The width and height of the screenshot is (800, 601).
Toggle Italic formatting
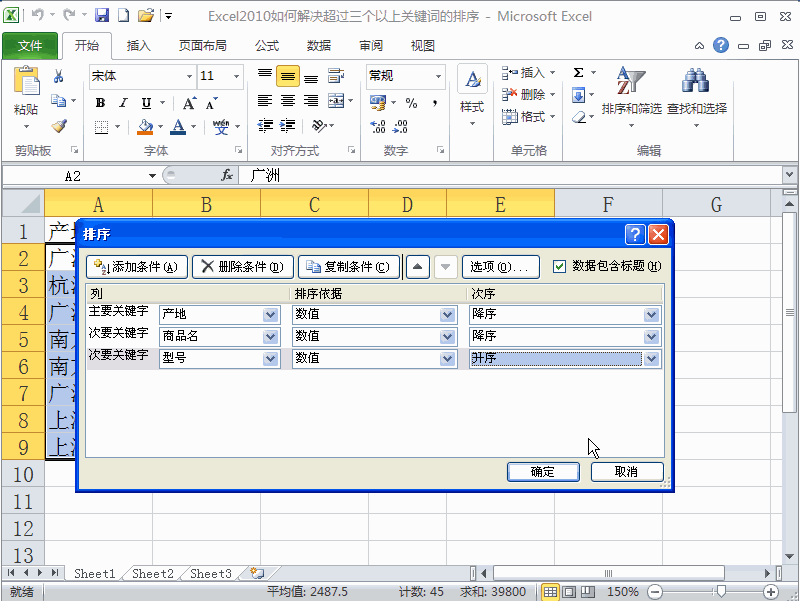pos(123,103)
